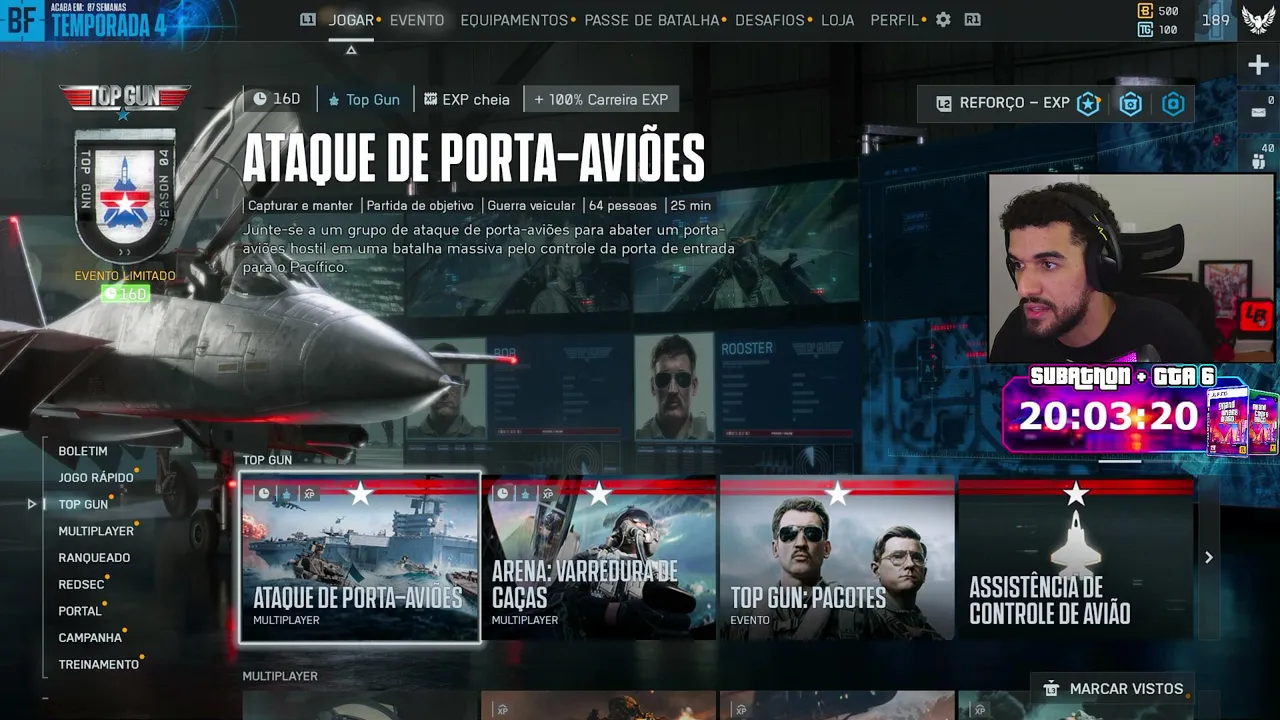Viewport: 1280px width, 720px height.
Task: Select the rightmost booster hexagon icon
Action: coord(1174,103)
